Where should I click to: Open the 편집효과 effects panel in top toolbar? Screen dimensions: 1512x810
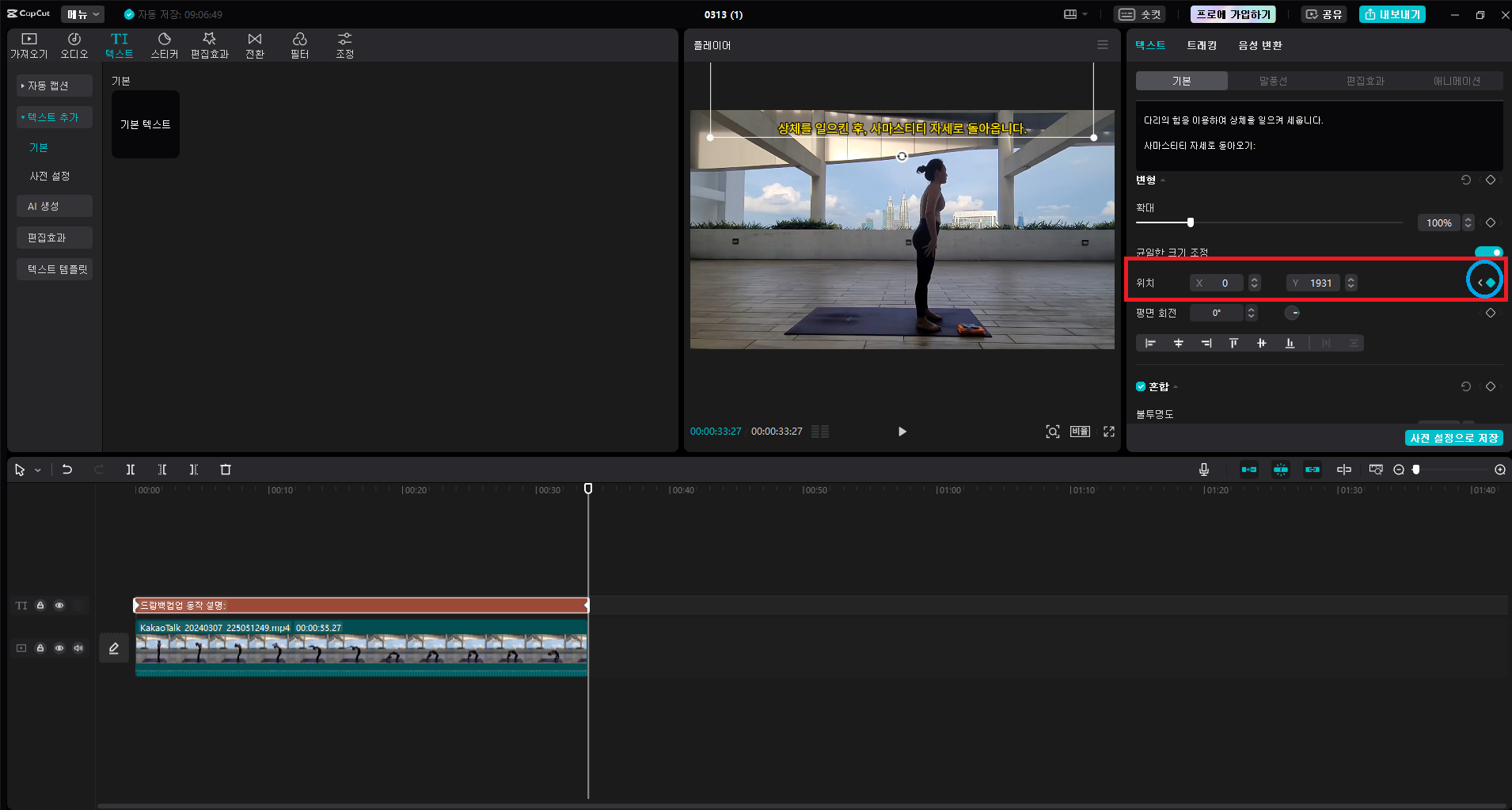coord(210,46)
